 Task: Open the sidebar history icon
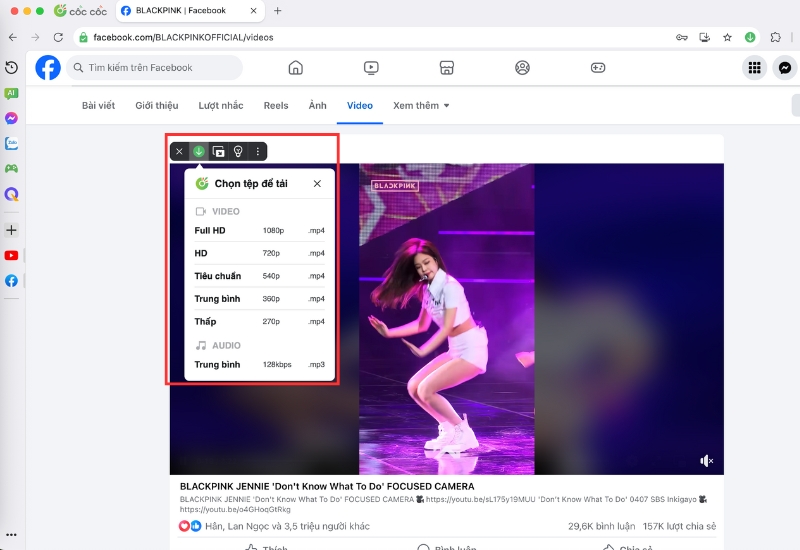11,67
